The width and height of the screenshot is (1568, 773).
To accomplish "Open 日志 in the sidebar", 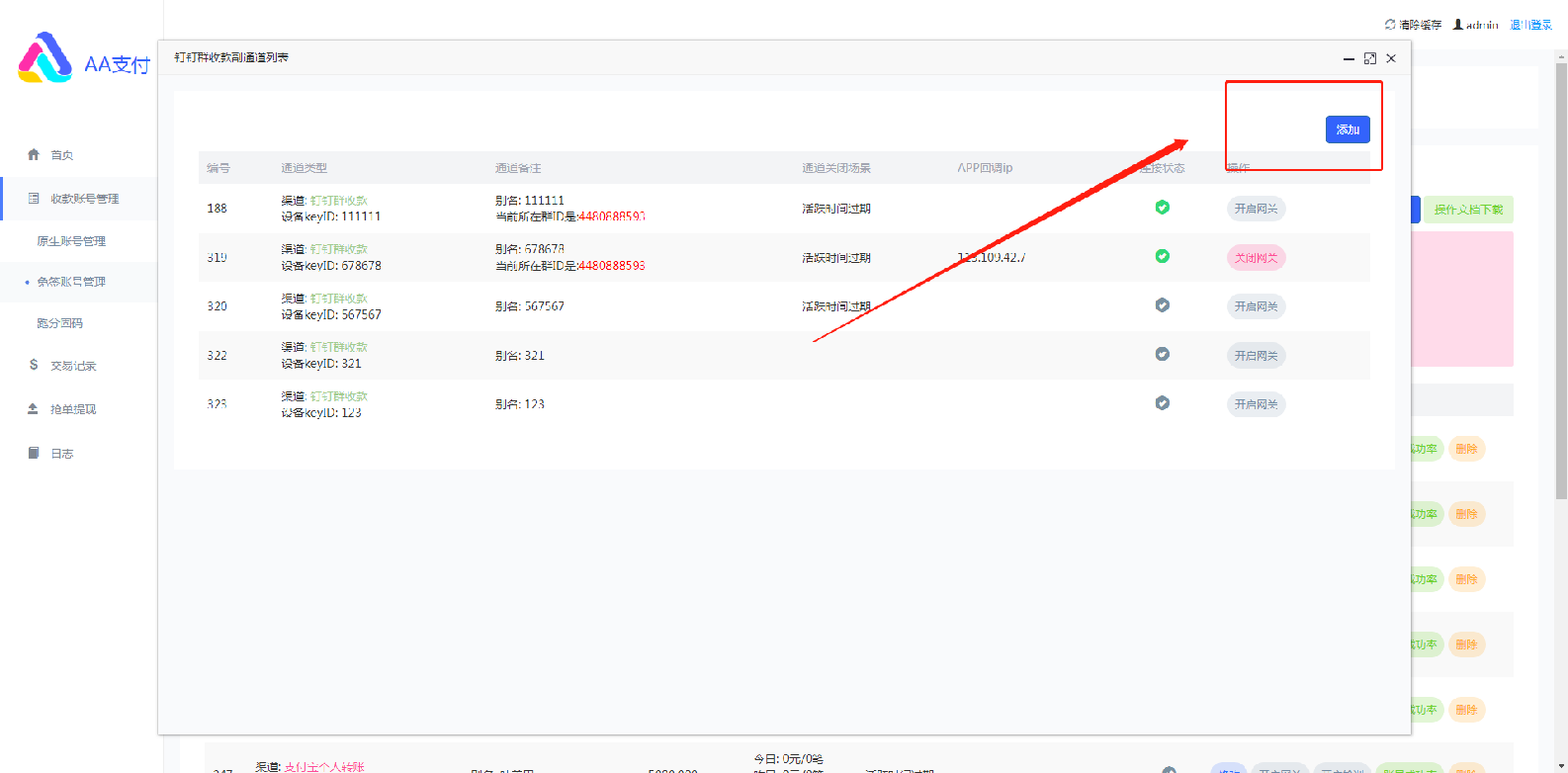I will (x=62, y=454).
